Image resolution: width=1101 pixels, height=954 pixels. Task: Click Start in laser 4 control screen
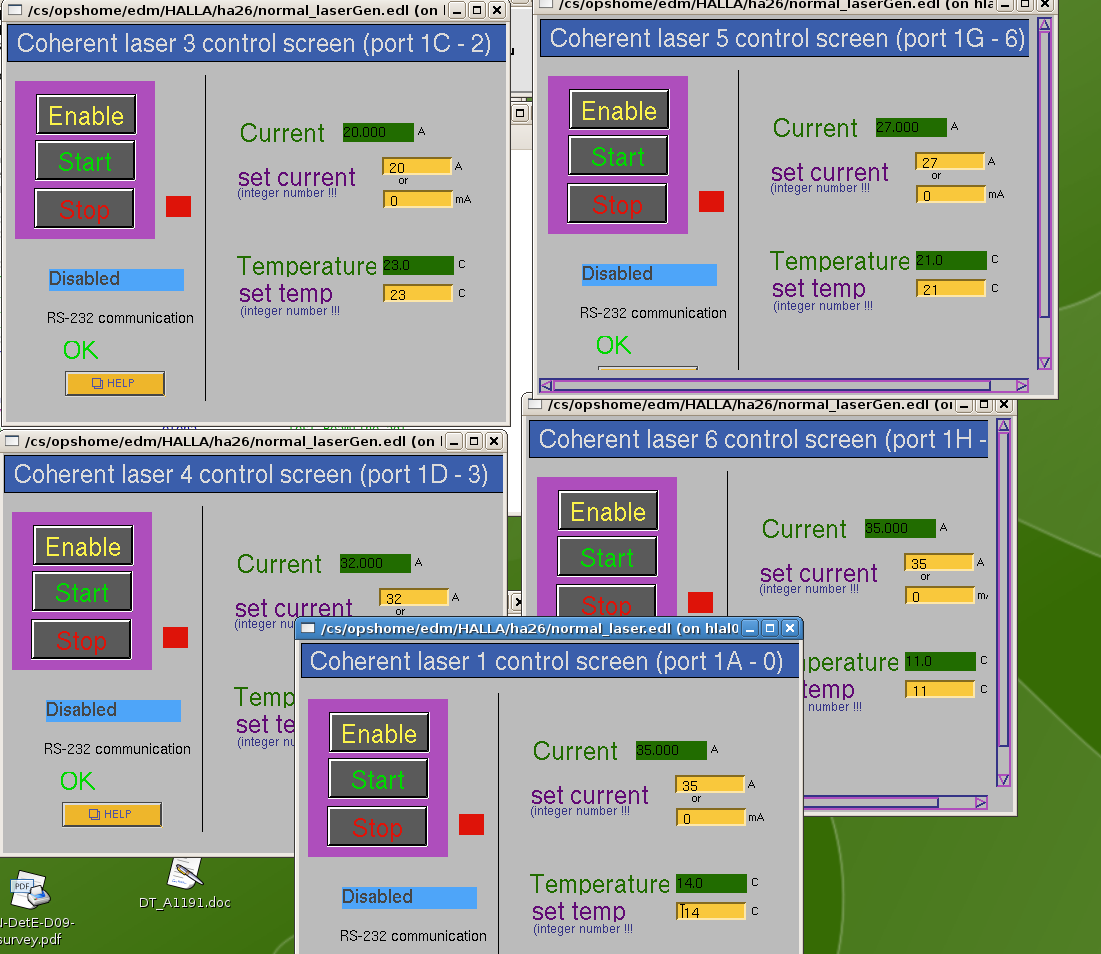(82, 592)
